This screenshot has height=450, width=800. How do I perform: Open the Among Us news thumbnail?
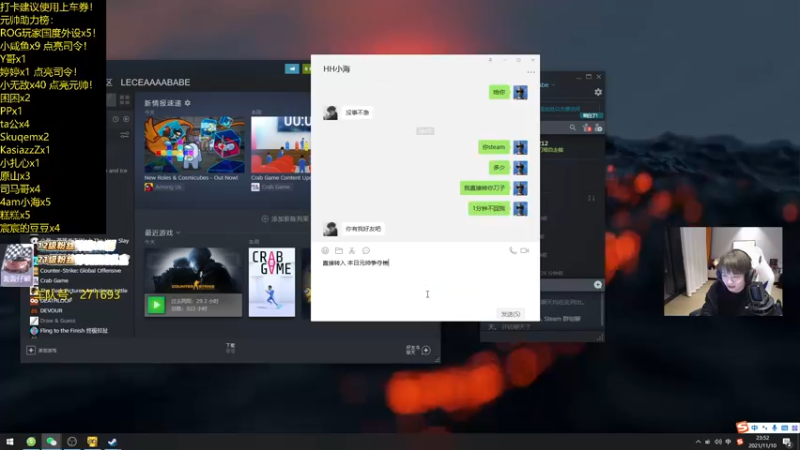[194, 144]
